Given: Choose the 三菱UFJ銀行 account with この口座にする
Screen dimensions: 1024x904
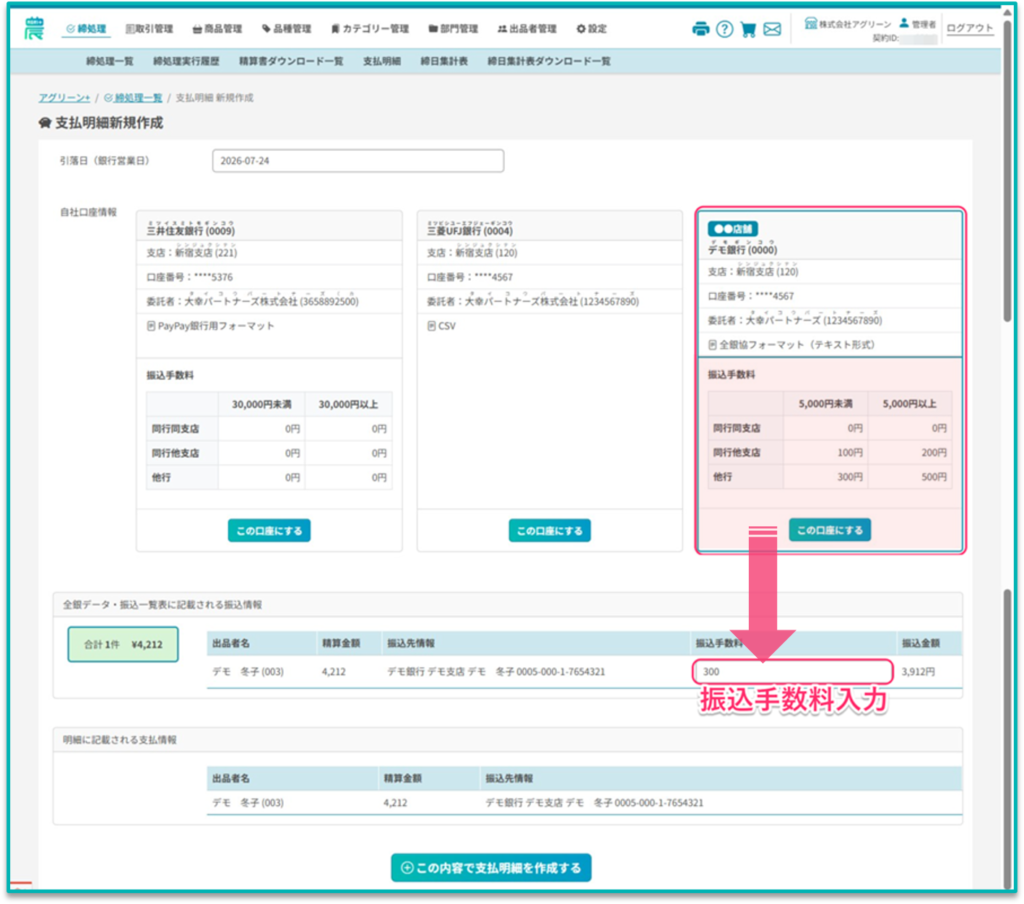Looking at the screenshot, I should tap(550, 530).
